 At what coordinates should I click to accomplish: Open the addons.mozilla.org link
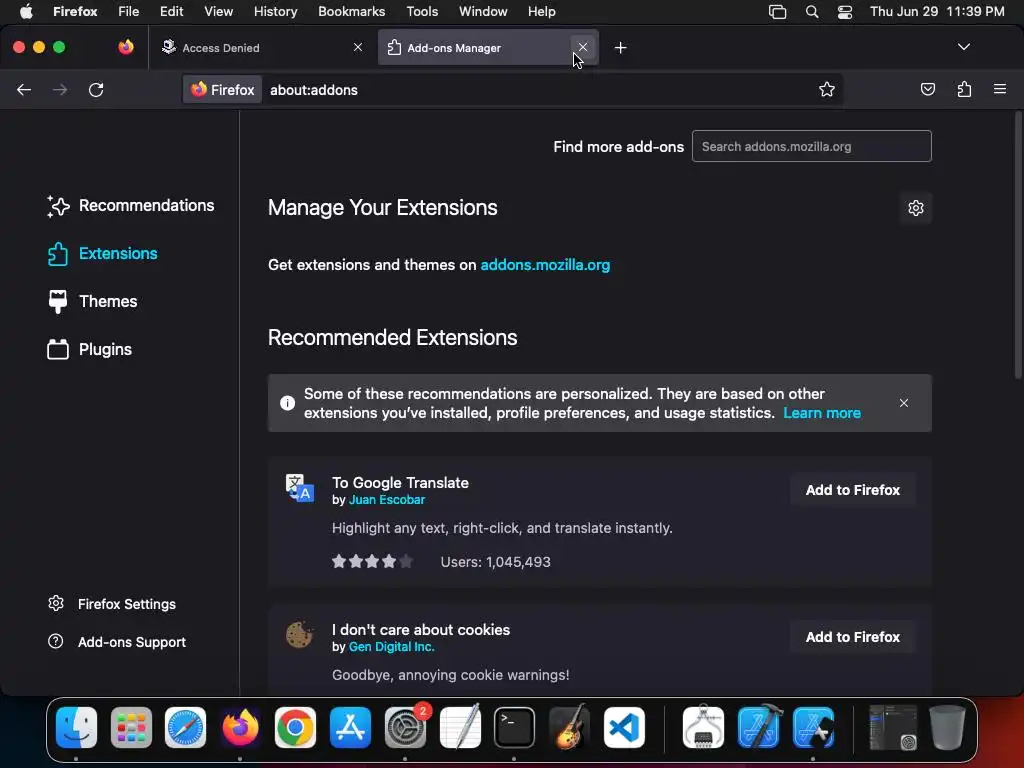(545, 264)
